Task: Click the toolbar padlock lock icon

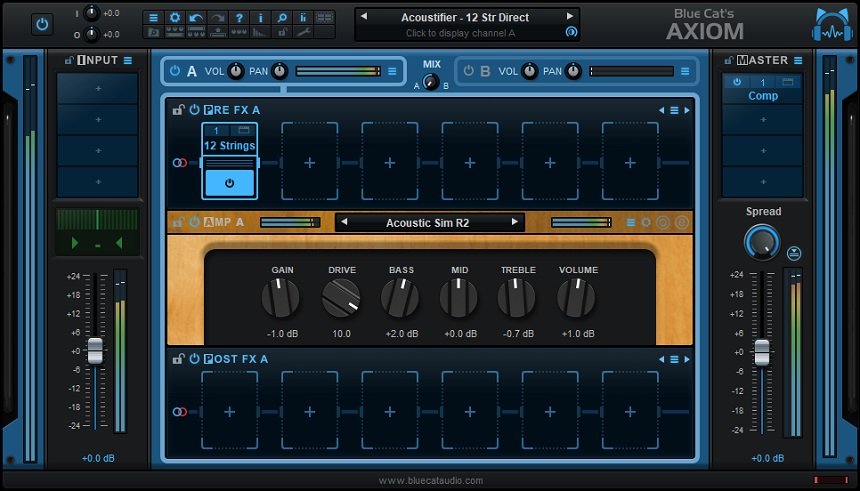Action: click(282, 32)
